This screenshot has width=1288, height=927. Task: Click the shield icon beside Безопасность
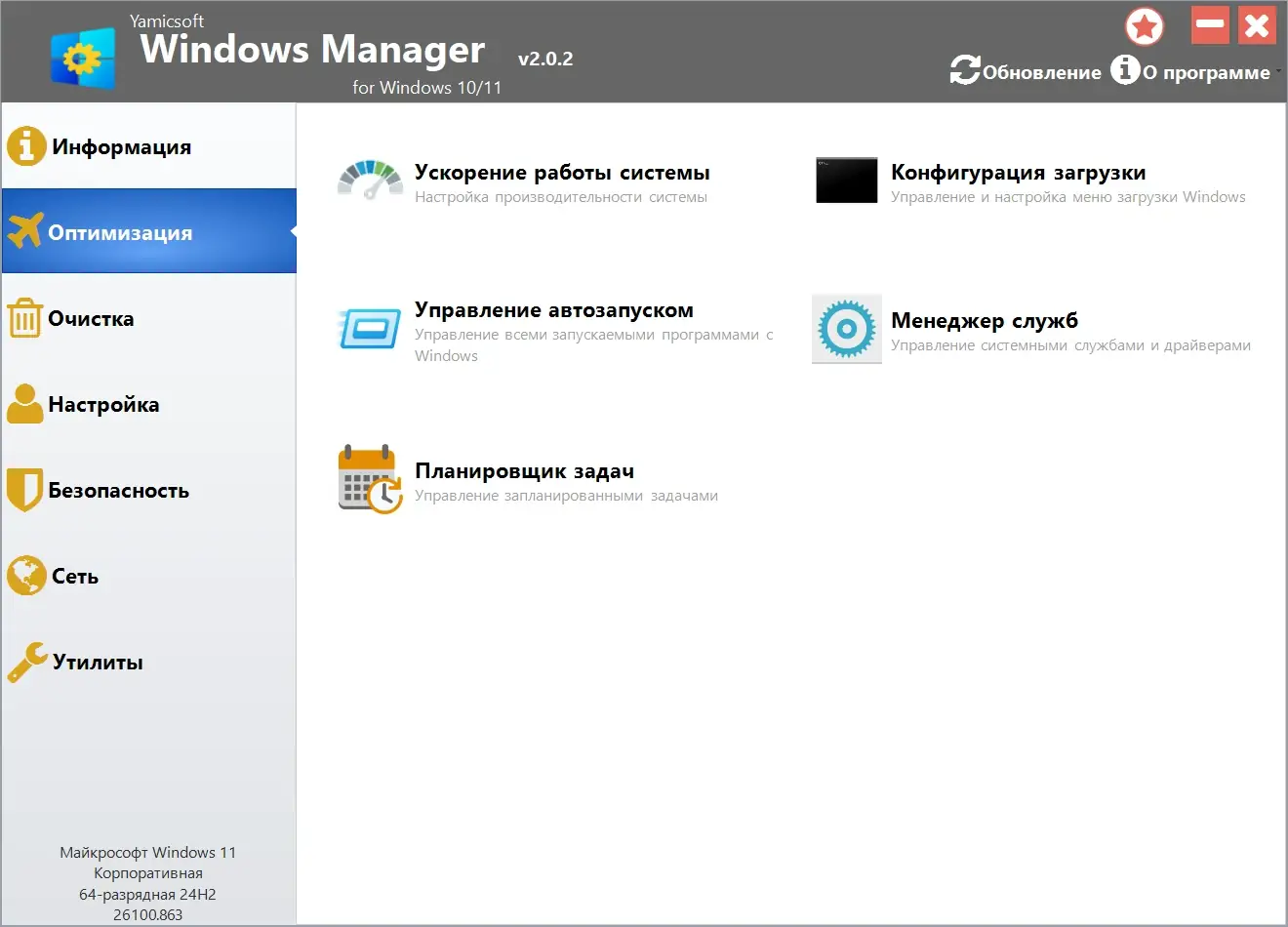pos(24,490)
